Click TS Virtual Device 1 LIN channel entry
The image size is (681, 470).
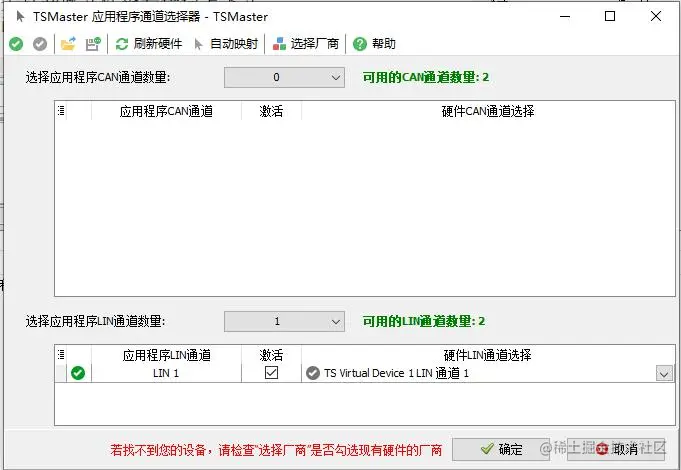pyautogui.click(x=397, y=373)
